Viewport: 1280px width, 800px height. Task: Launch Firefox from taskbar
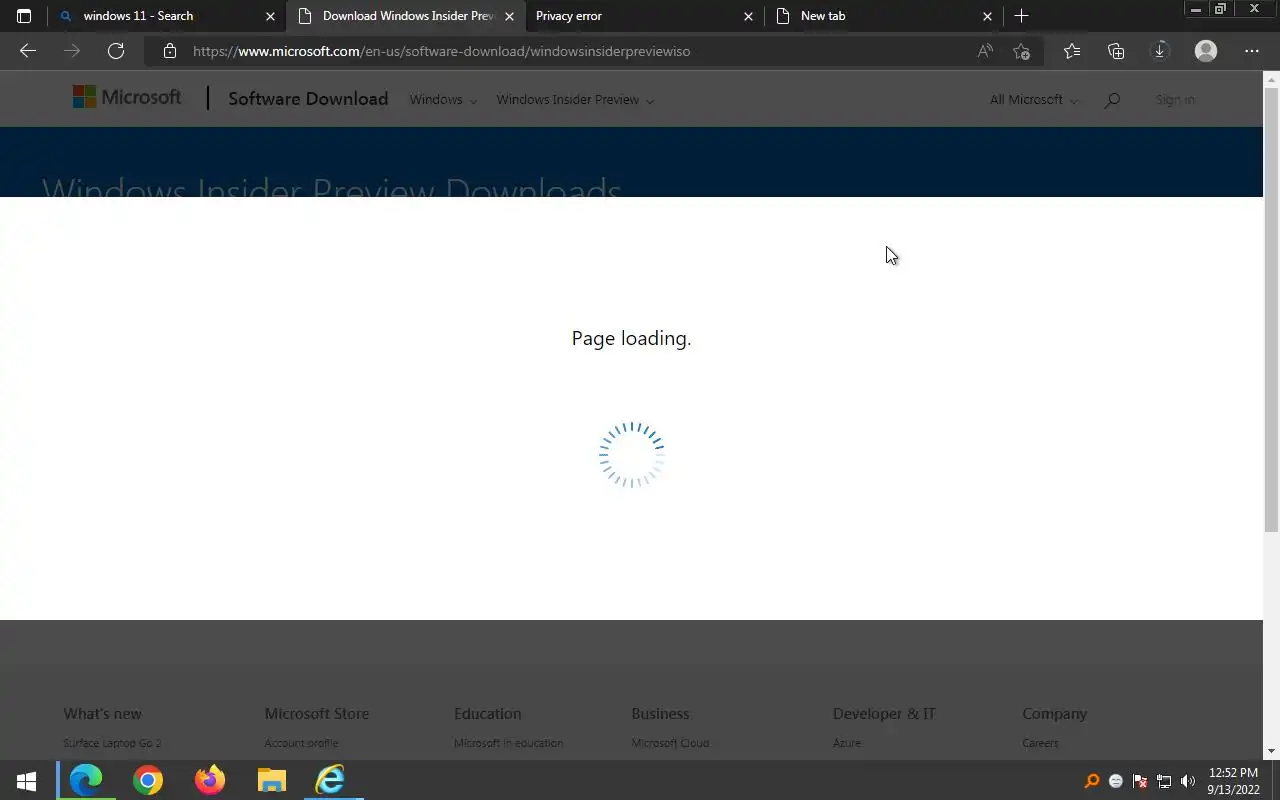(210, 780)
